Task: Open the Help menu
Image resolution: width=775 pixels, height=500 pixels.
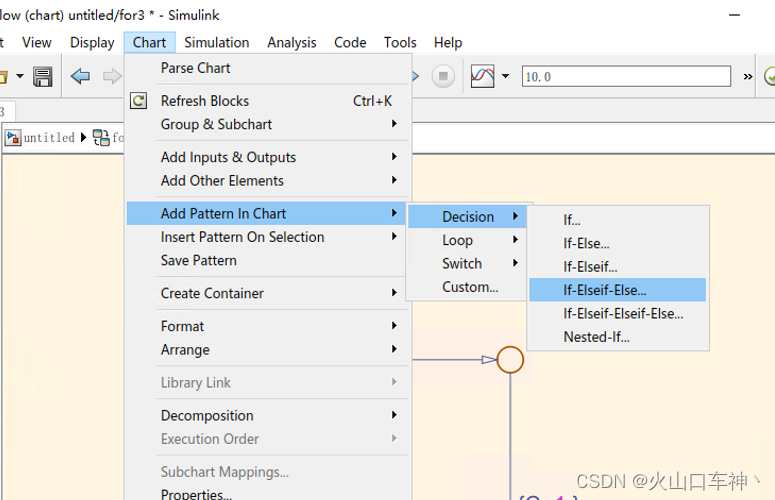Action: pyautogui.click(x=448, y=42)
